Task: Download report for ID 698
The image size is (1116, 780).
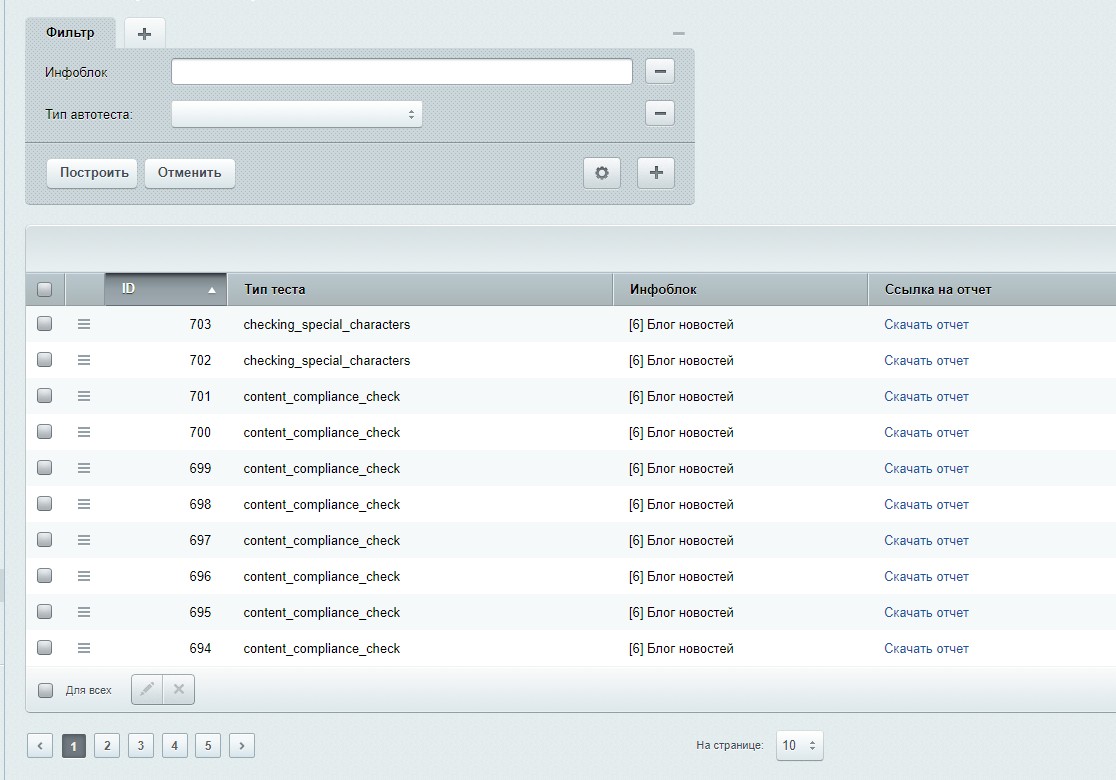Action: pyautogui.click(x=926, y=505)
